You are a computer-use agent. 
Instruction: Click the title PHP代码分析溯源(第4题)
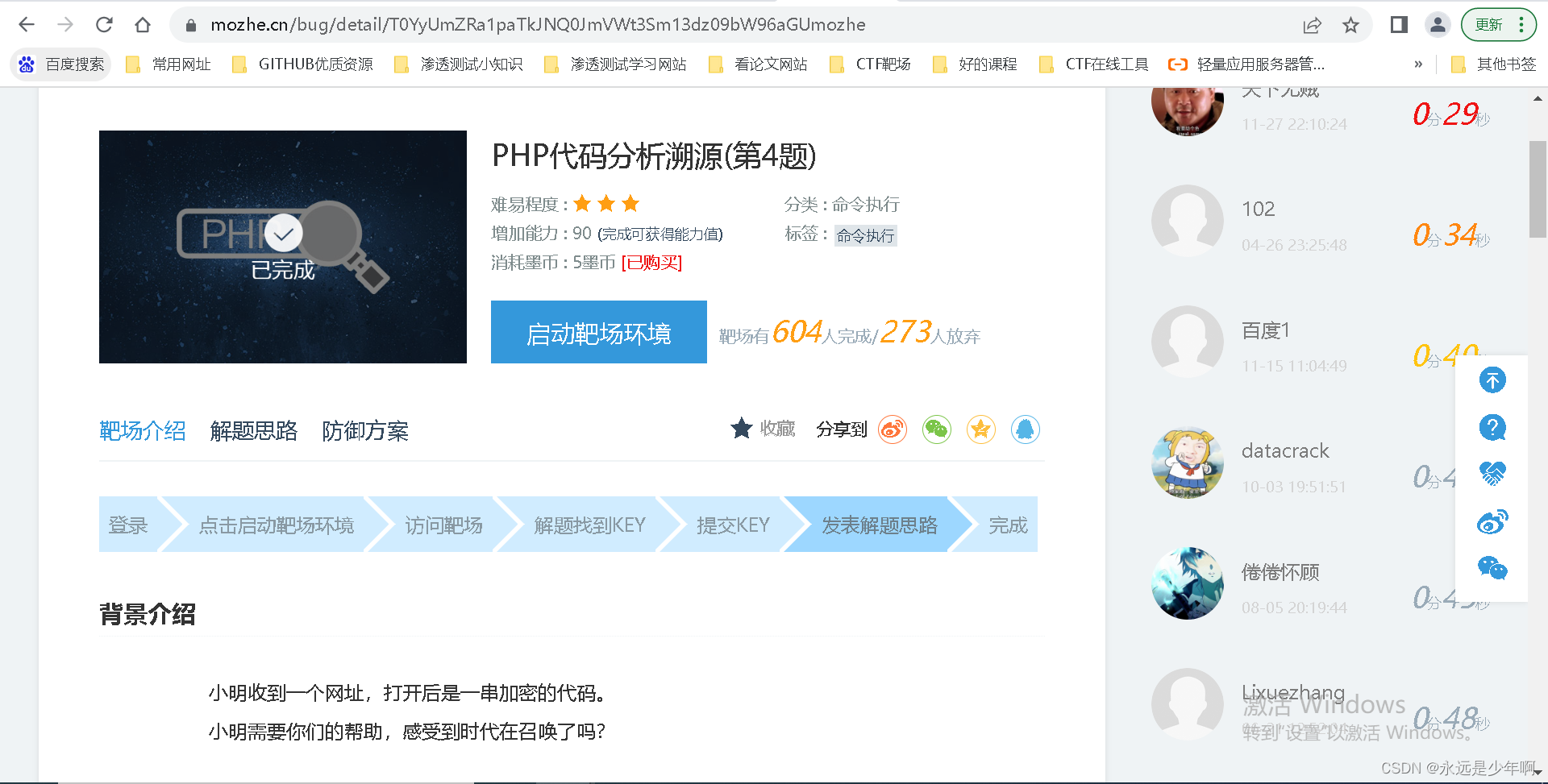(654, 156)
